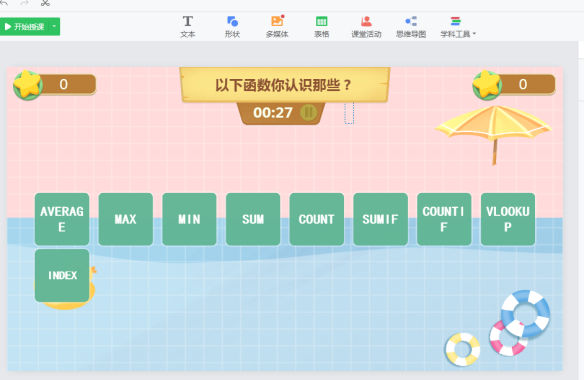
Task: Select the AVERAGE function card
Action: click(x=62, y=219)
